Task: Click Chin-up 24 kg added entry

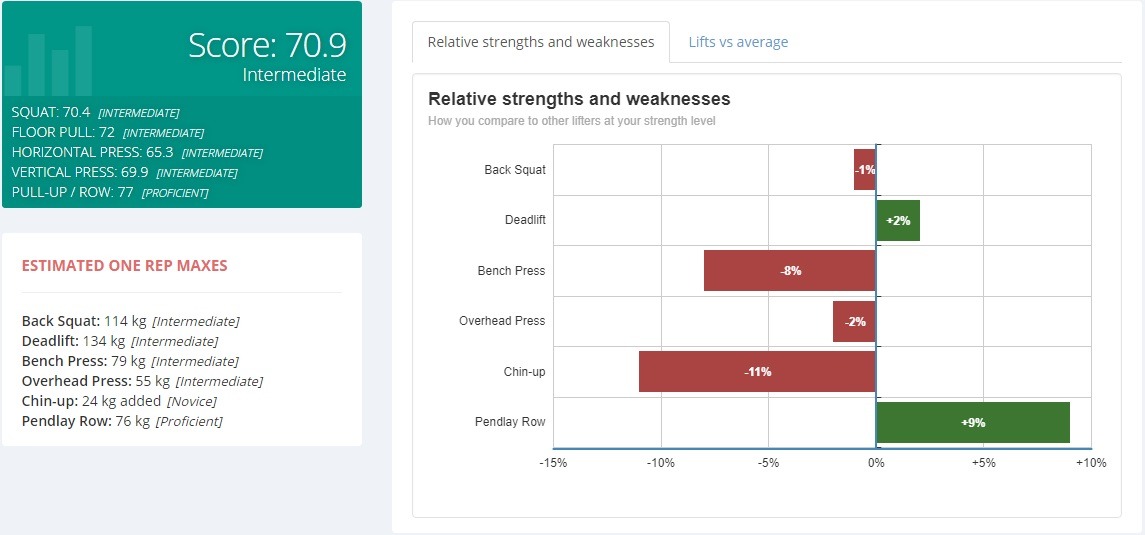Action: pyautogui.click(x=119, y=401)
